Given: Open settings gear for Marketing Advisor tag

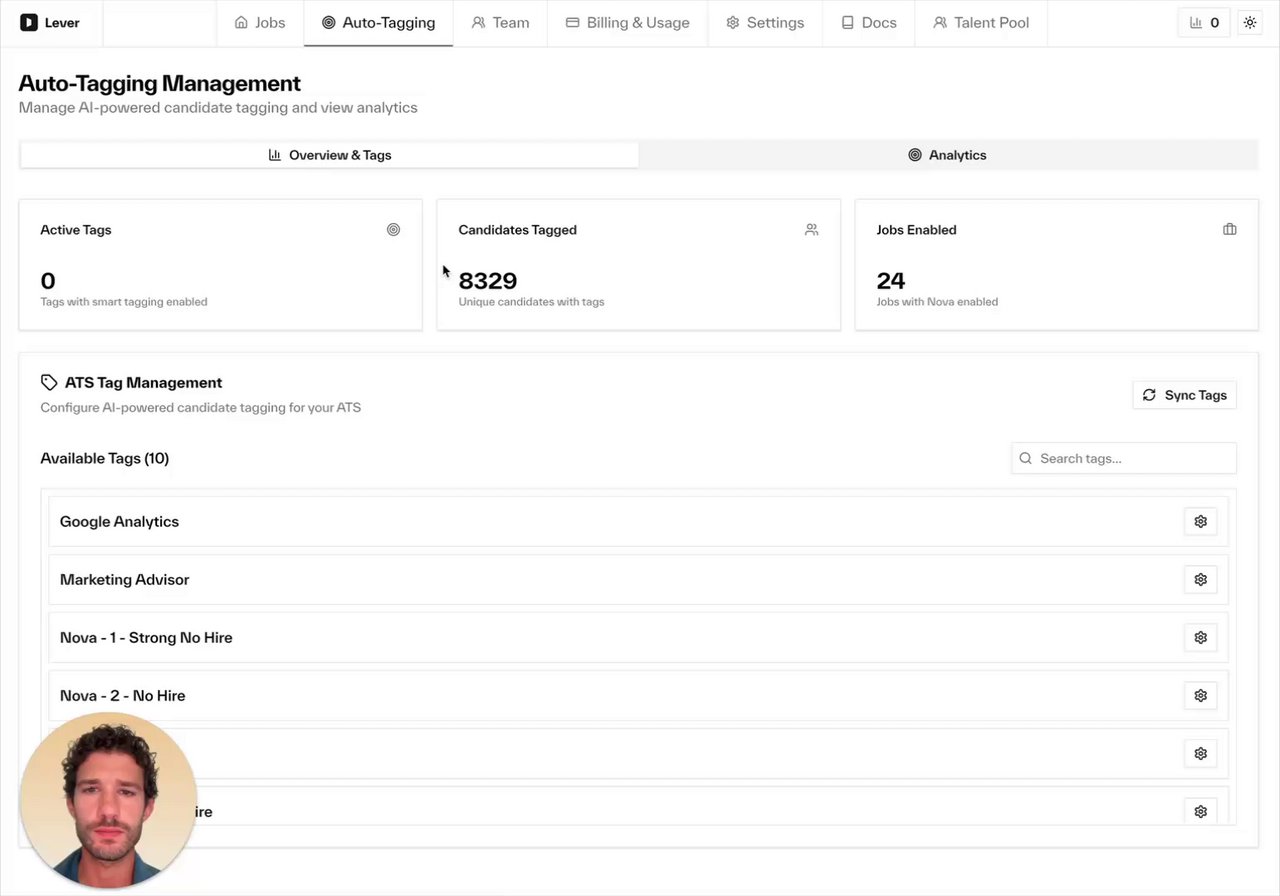Looking at the screenshot, I should tap(1200, 579).
